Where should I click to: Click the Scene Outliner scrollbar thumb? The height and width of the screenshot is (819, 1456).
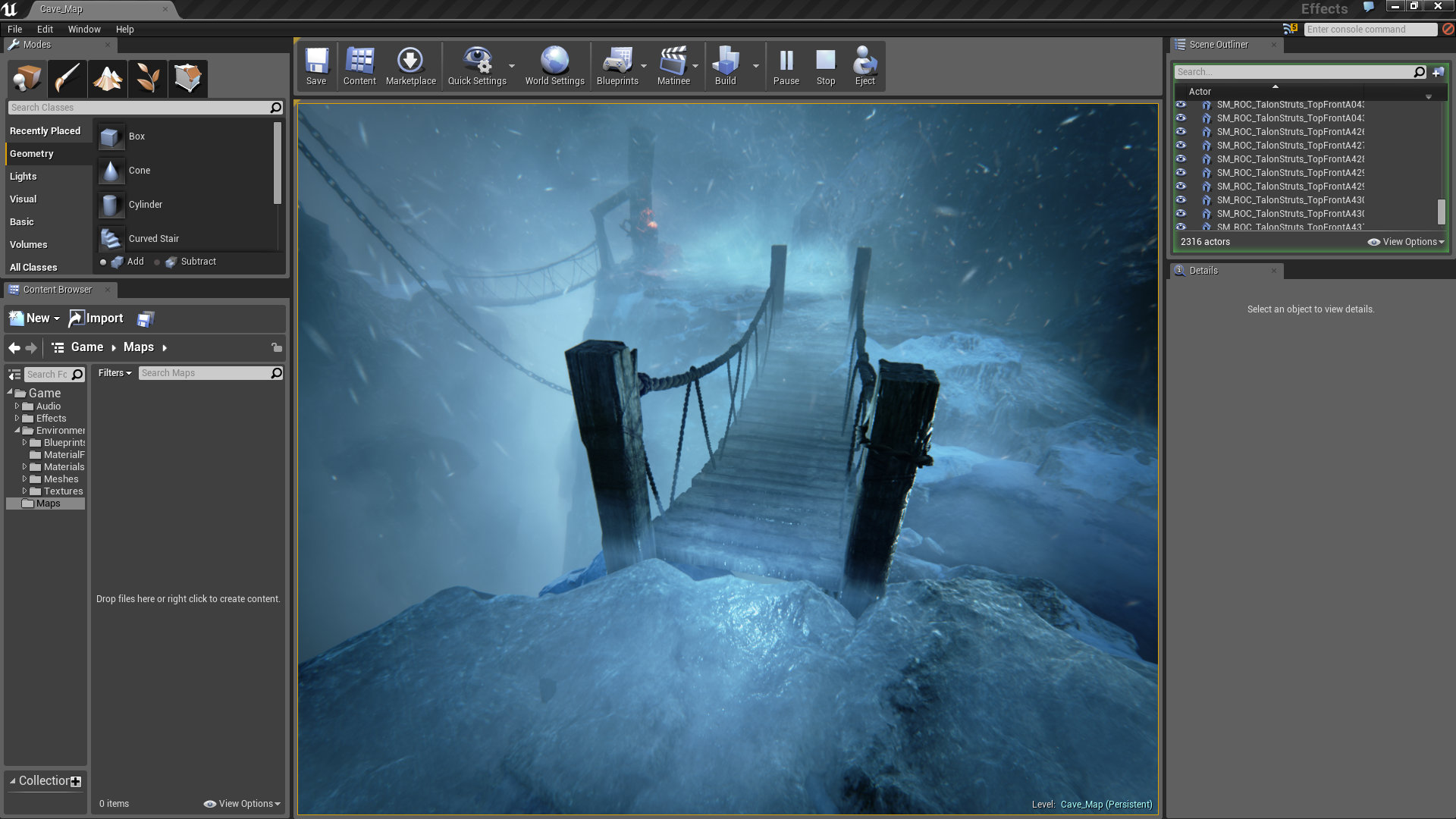[1441, 212]
